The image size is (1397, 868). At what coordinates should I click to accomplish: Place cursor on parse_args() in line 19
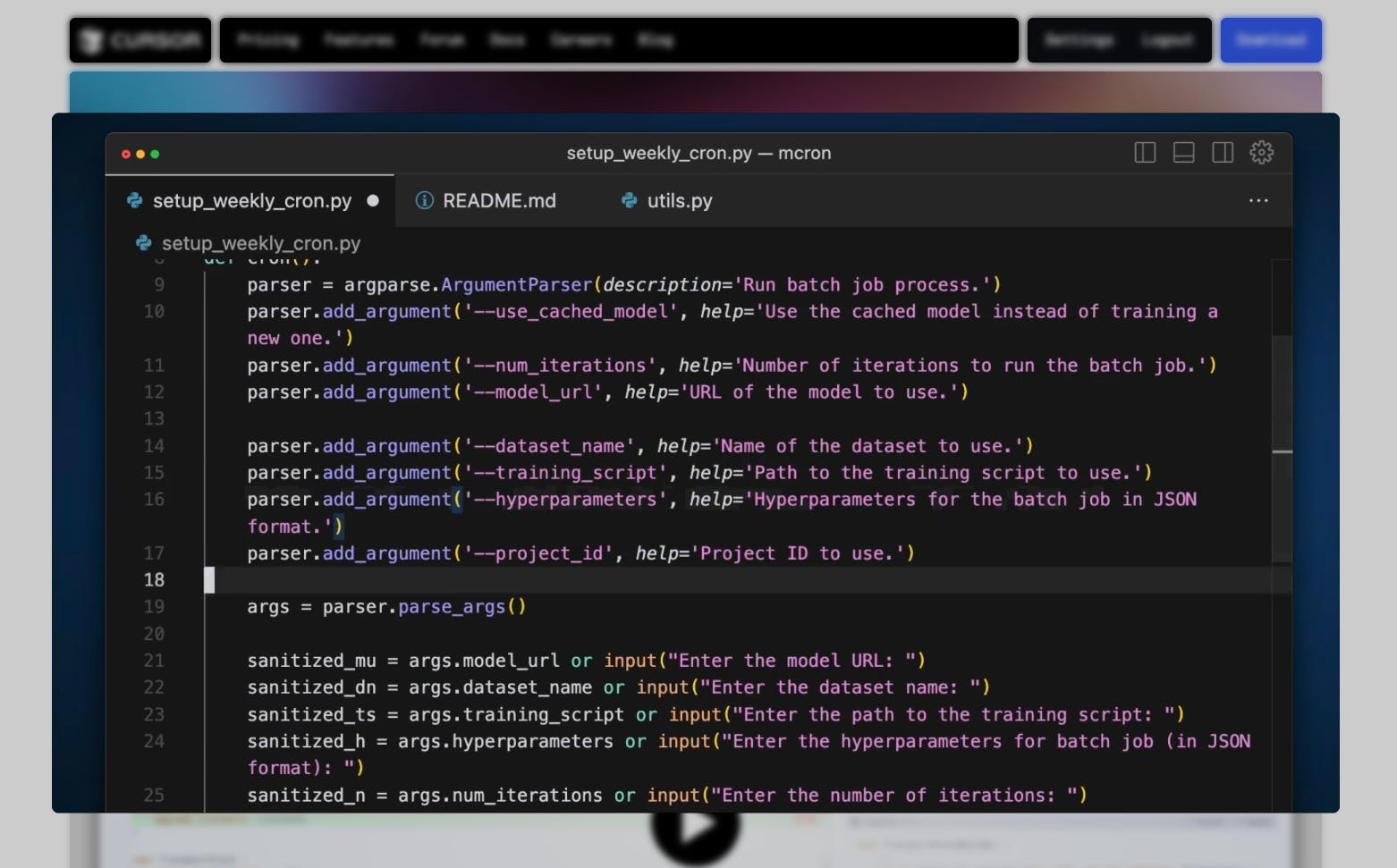pos(452,607)
